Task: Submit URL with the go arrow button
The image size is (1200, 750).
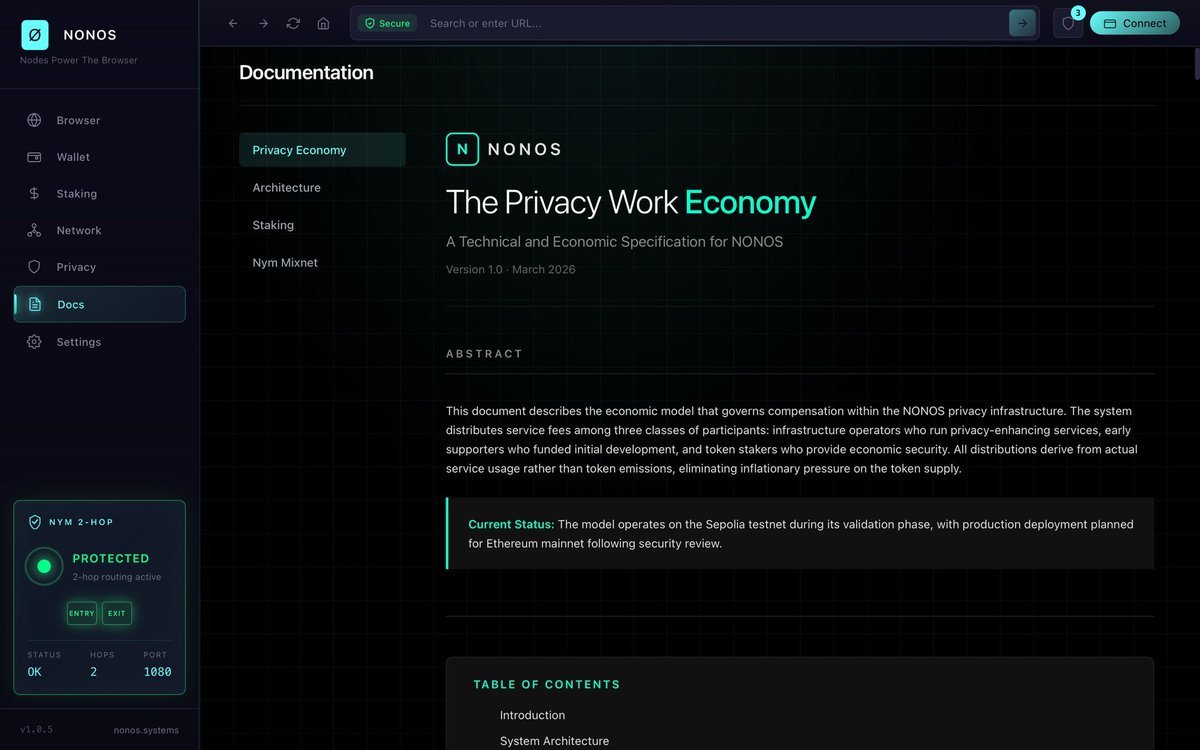Action: coord(1022,23)
